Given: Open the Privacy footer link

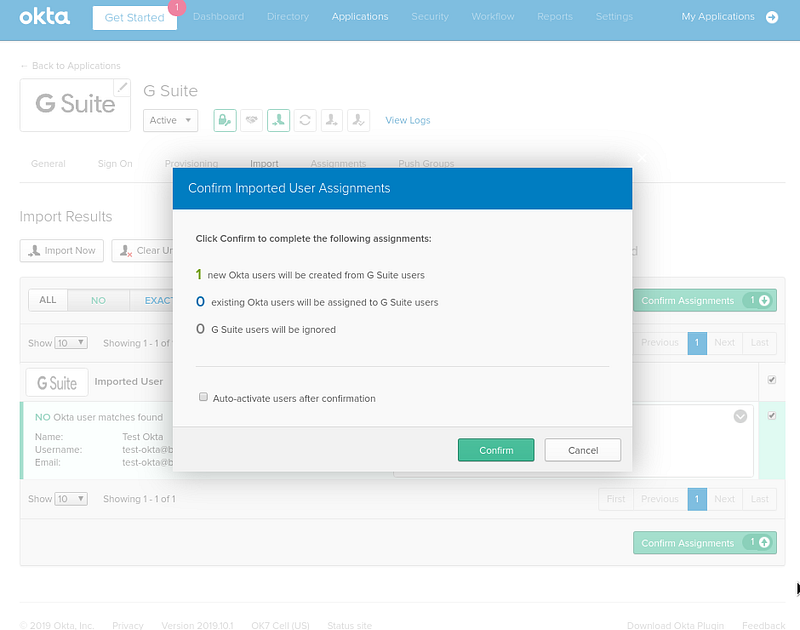Looking at the screenshot, I should pyautogui.click(x=128, y=625).
